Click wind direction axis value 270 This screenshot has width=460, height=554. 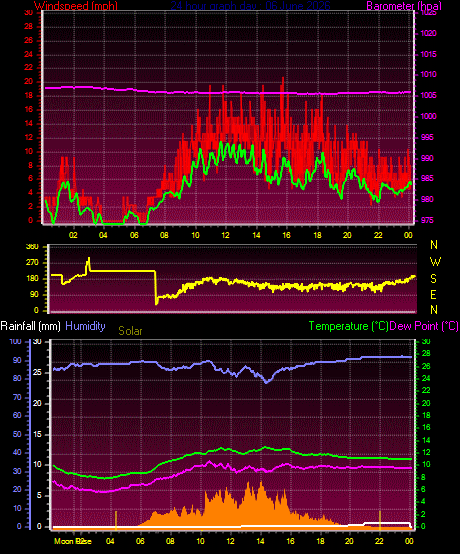(32, 263)
